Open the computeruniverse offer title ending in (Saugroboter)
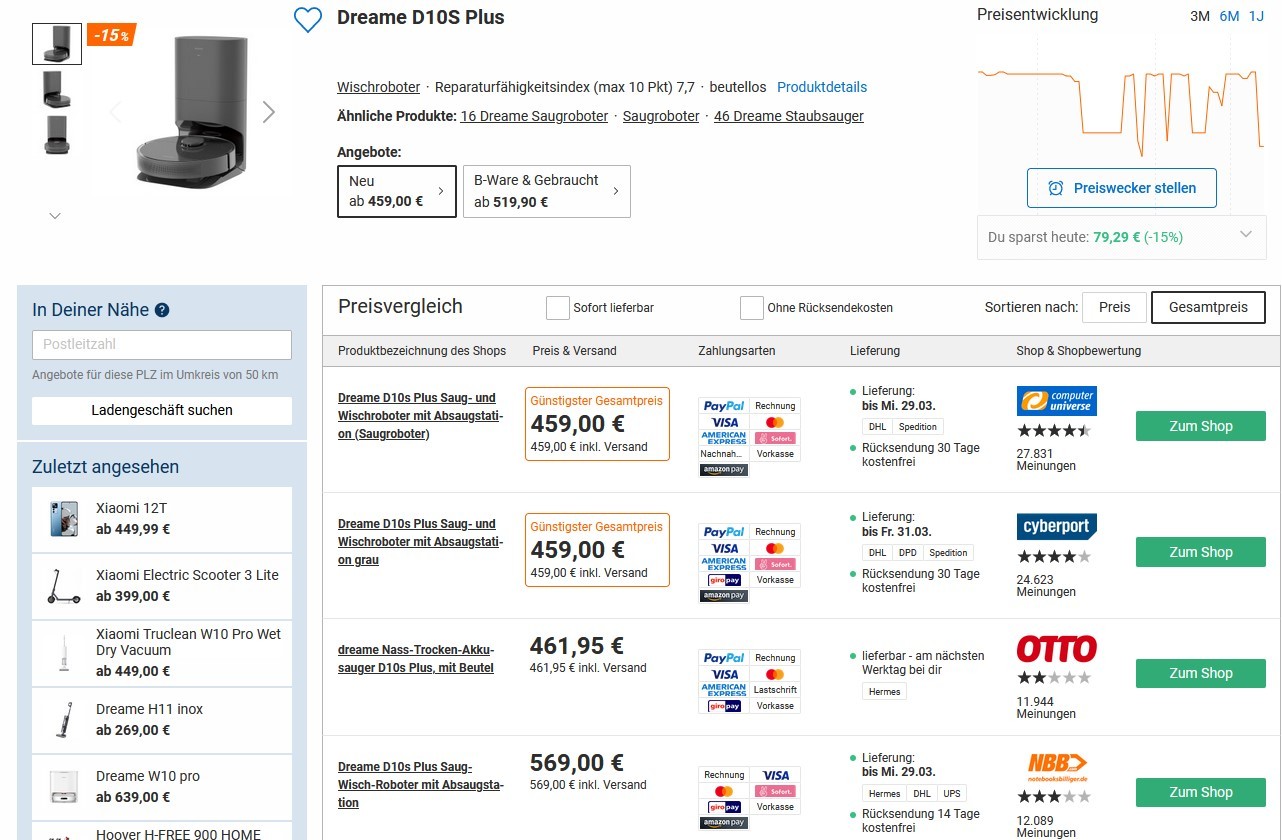The height and width of the screenshot is (840, 1282). click(x=420, y=416)
